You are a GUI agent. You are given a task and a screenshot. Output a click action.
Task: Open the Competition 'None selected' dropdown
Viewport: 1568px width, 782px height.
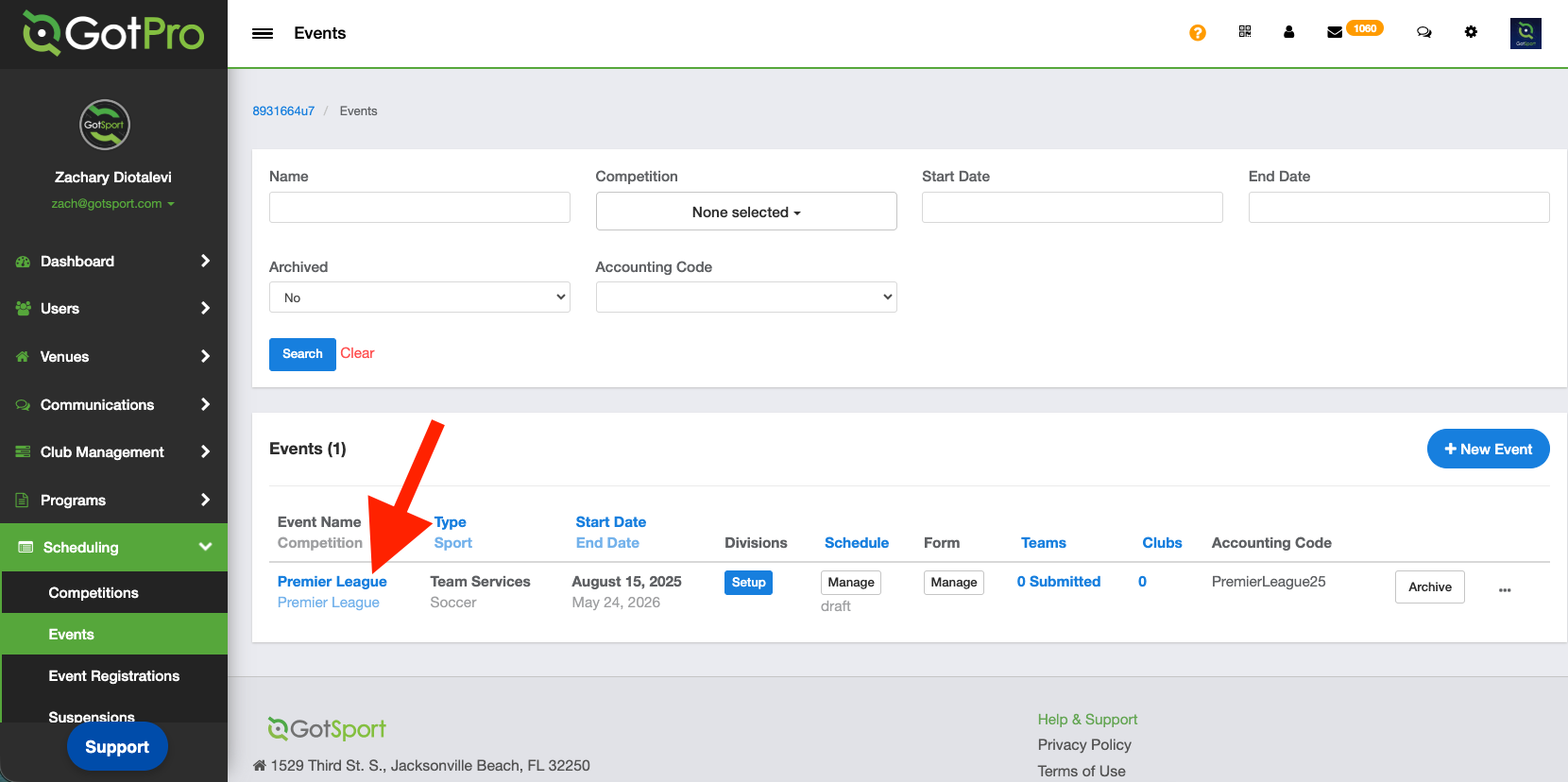[x=745, y=212]
